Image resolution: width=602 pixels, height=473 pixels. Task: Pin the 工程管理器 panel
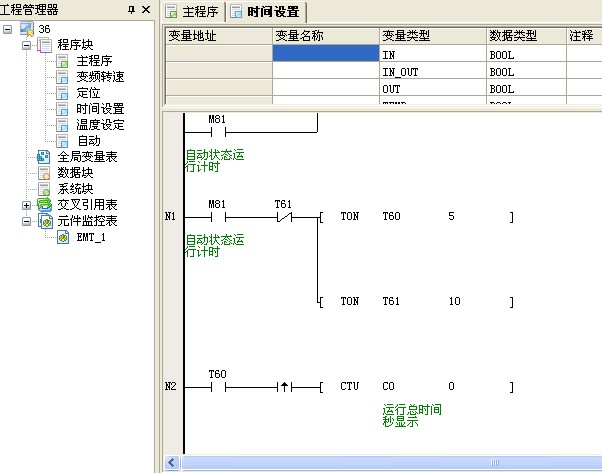coord(131,10)
